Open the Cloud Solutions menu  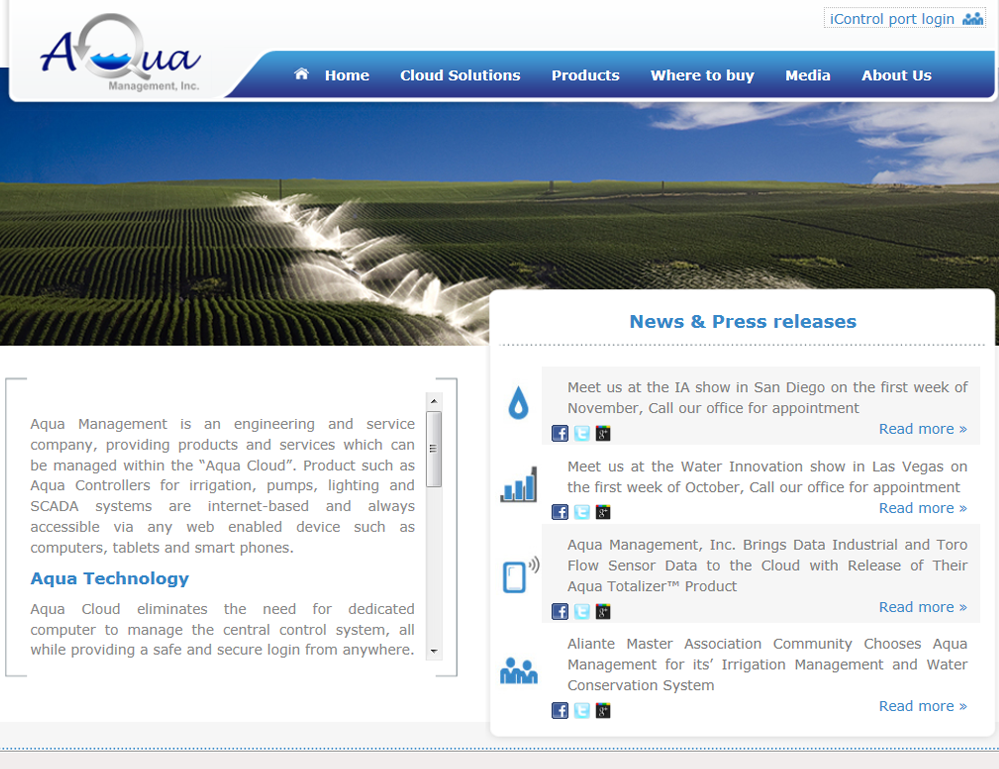point(460,75)
